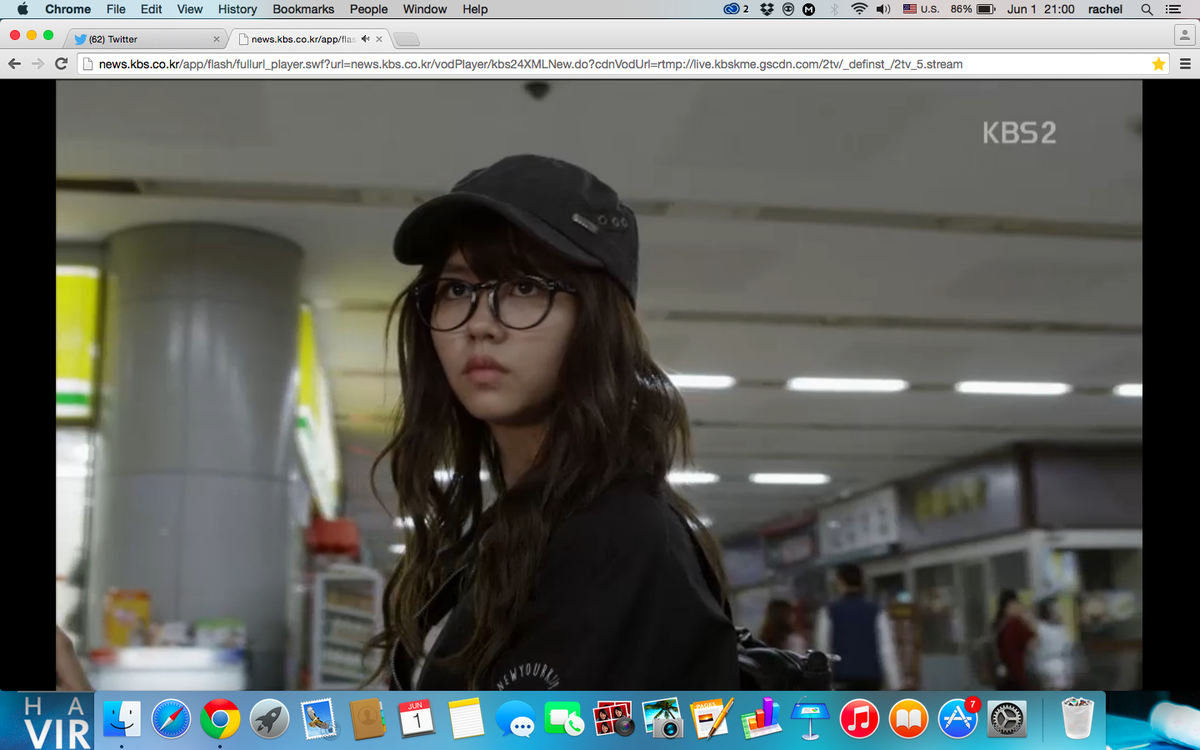Screen dimensions: 1200x750
Task: Open the Apple menu
Action: click(22, 9)
